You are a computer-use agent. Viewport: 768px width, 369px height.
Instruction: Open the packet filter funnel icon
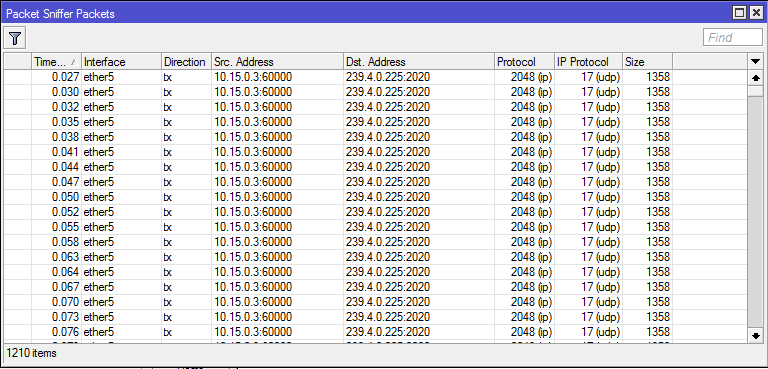click(15, 38)
